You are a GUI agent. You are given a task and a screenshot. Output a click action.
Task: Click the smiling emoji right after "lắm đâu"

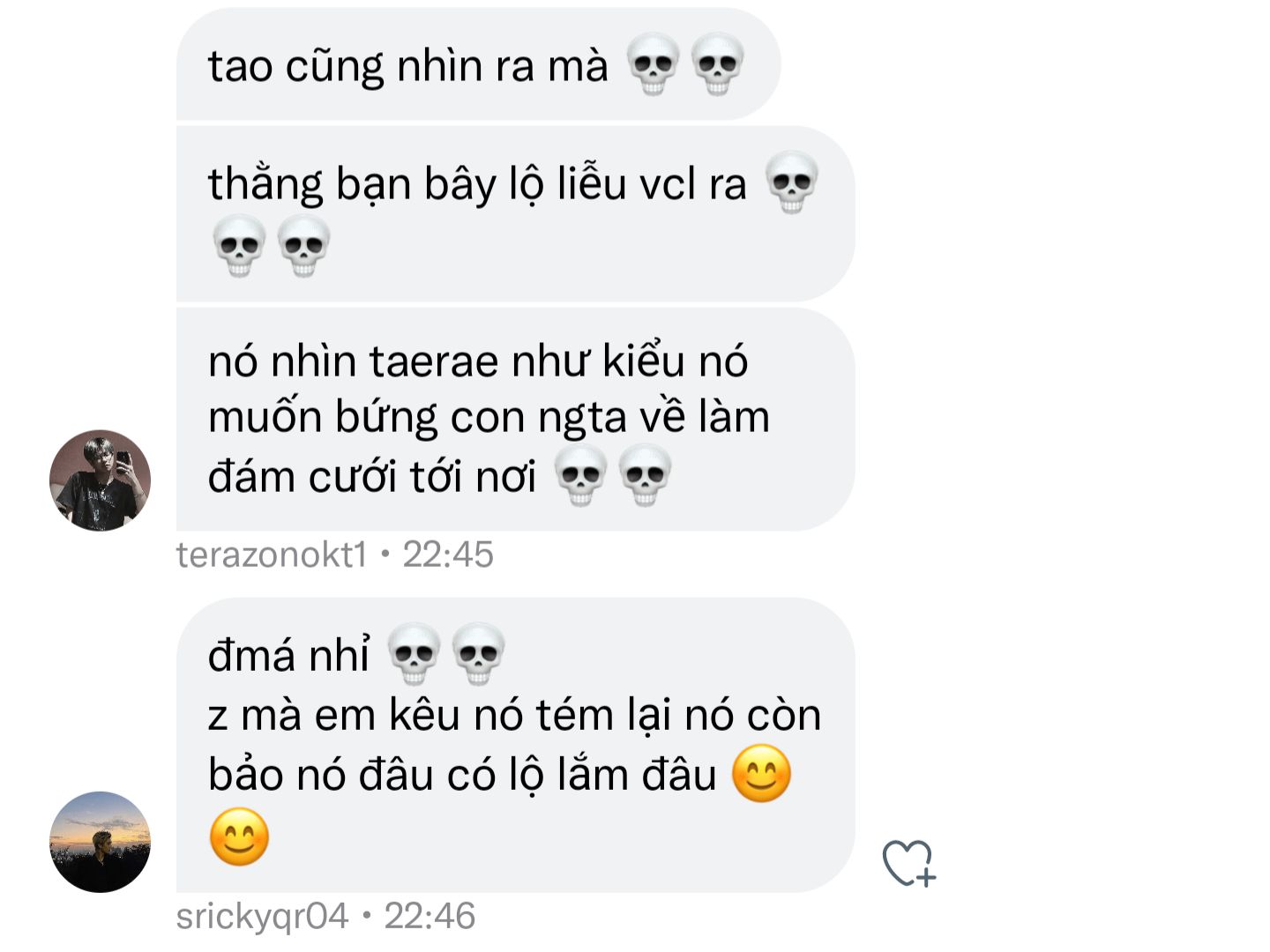[x=761, y=775]
